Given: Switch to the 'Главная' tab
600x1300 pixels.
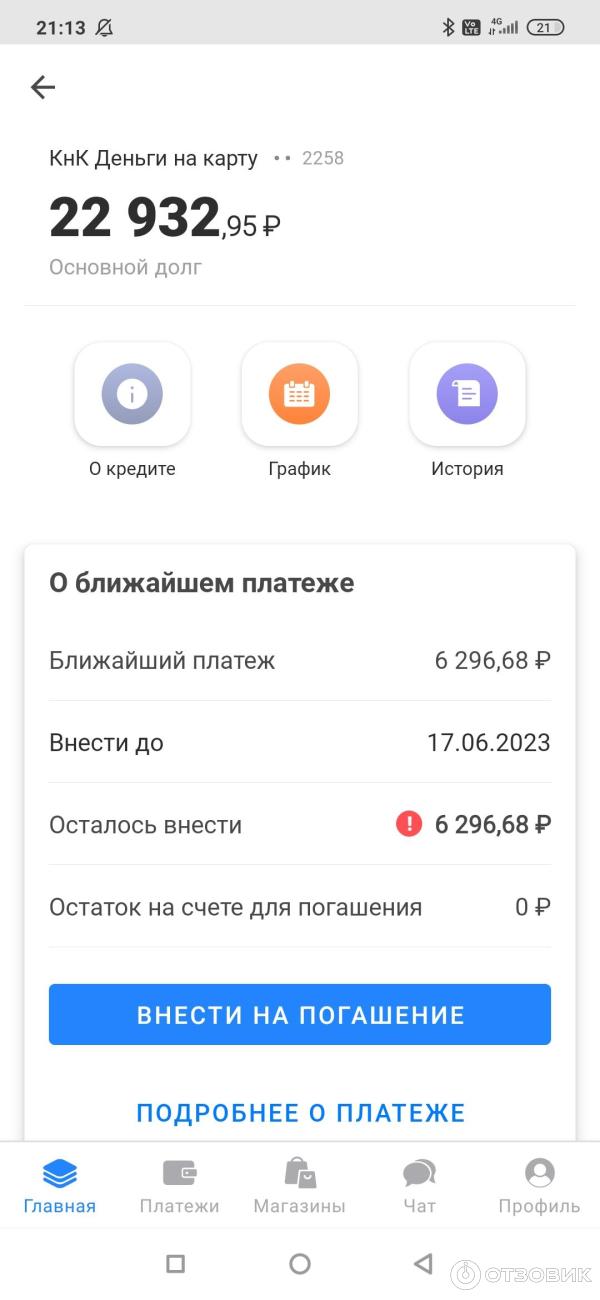Looking at the screenshot, I should [x=60, y=1186].
